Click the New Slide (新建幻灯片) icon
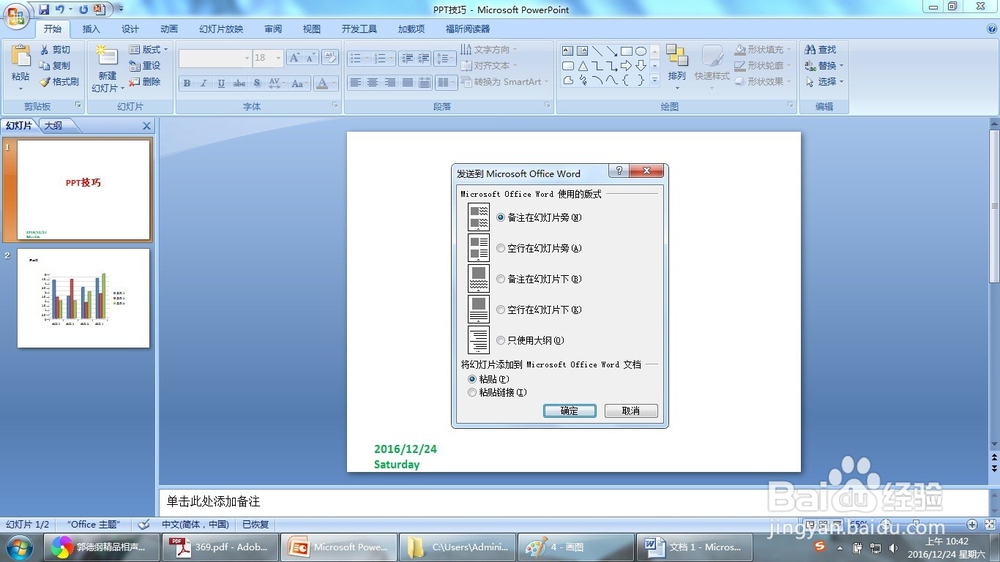 (x=107, y=57)
